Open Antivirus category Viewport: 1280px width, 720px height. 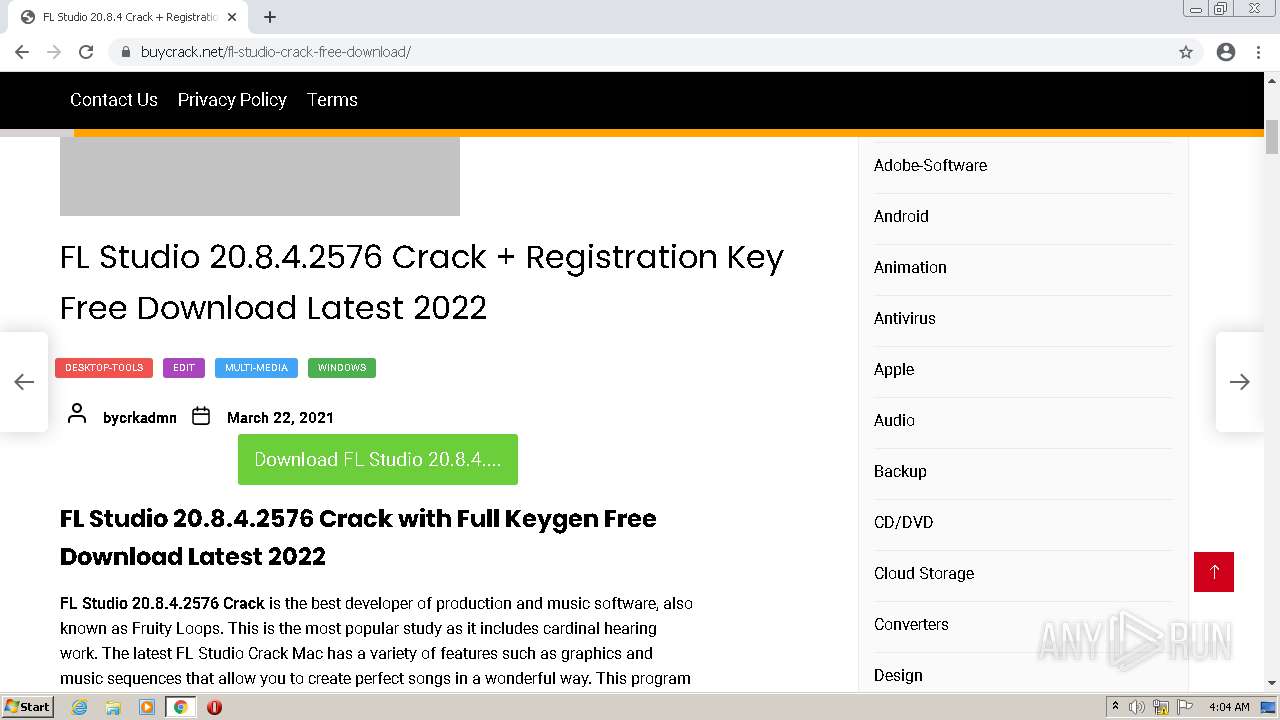(905, 319)
